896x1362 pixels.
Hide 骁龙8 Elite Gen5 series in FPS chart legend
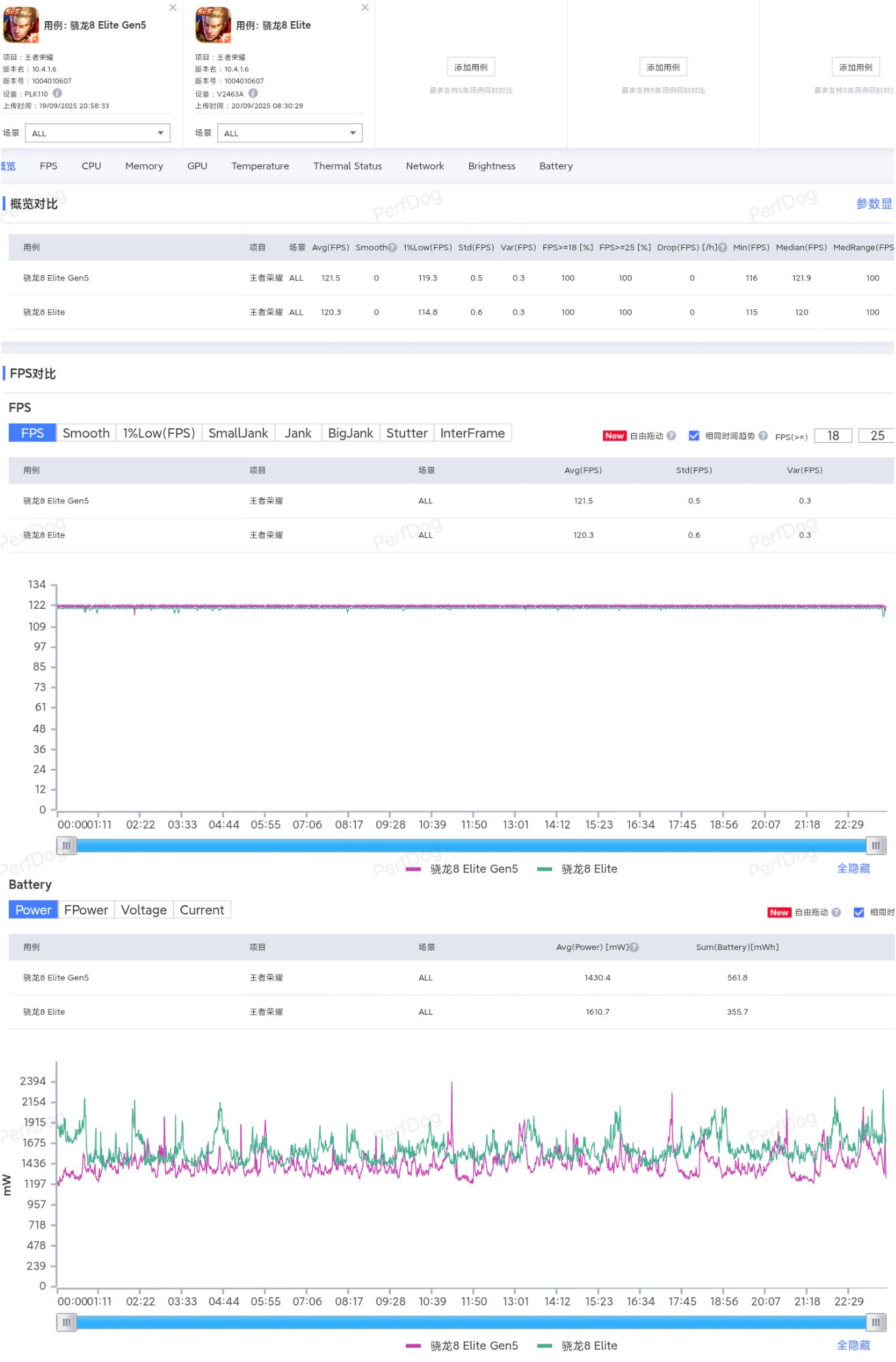pos(462,869)
